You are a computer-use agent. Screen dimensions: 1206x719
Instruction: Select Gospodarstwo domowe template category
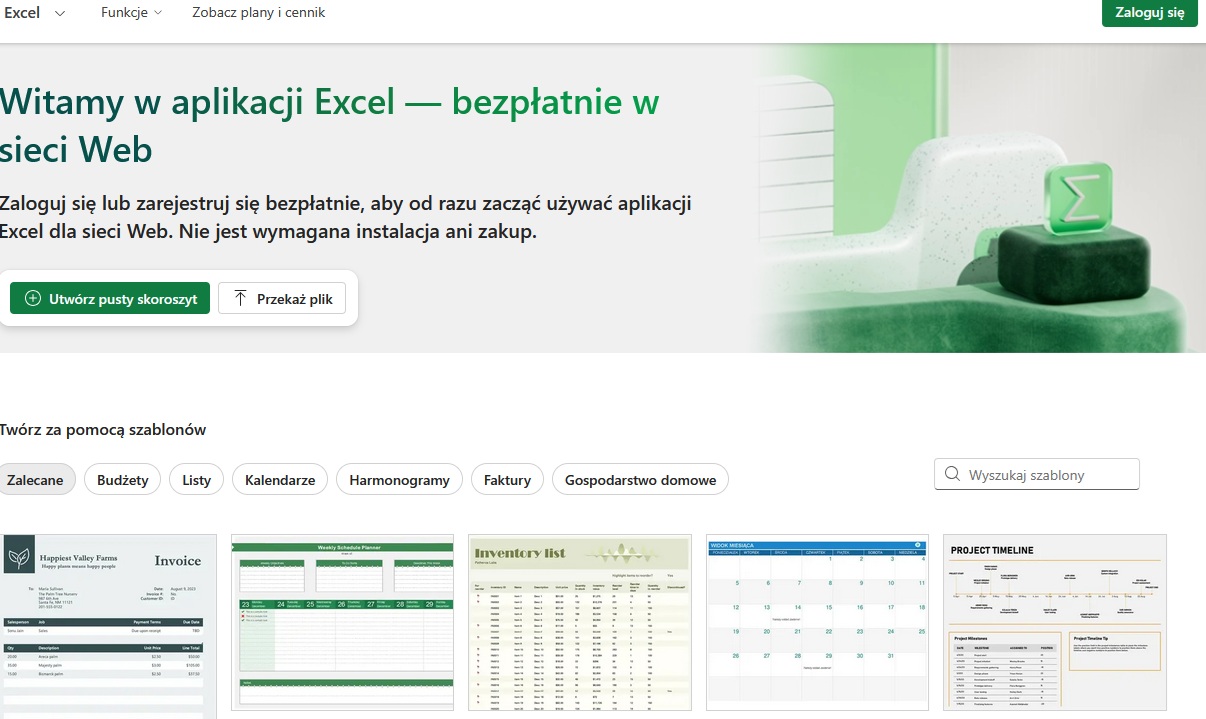click(x=640, y=480)
